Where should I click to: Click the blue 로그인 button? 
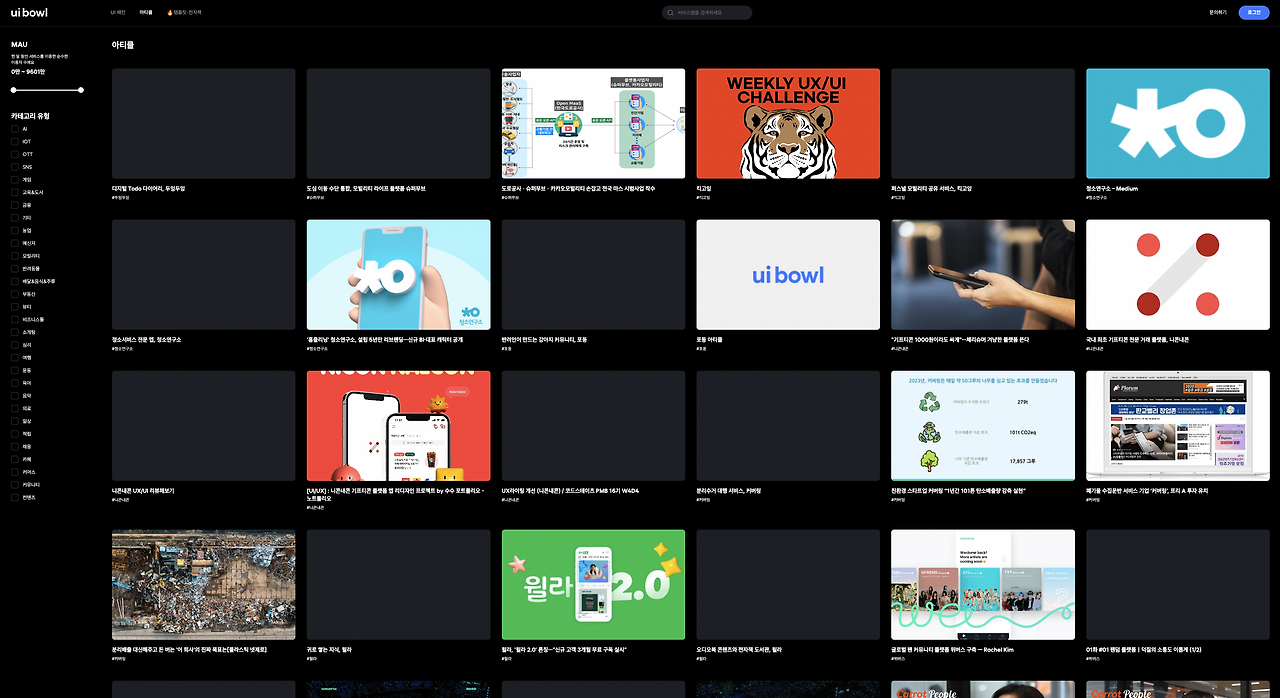click(x=1254, y=13)
